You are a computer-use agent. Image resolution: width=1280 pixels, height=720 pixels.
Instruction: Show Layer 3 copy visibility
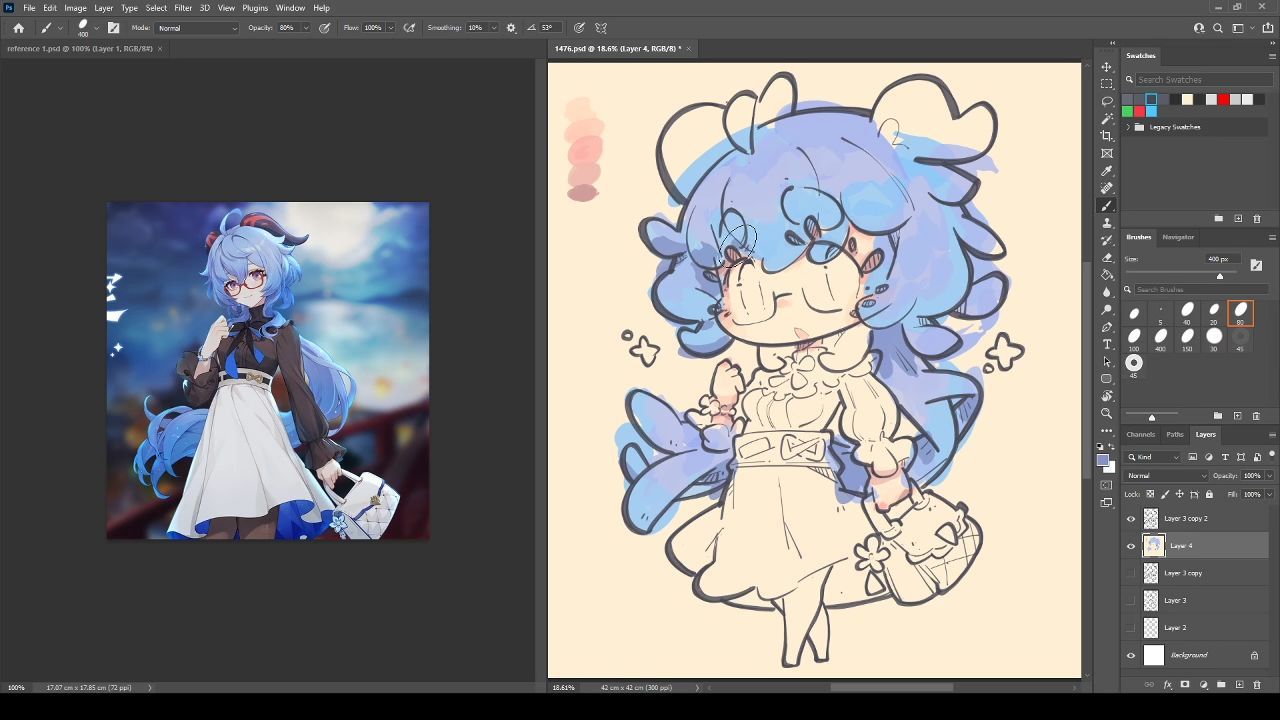[1131, 573]
